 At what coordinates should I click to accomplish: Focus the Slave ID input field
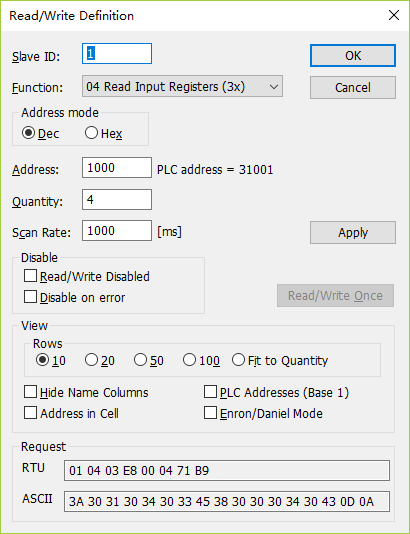pyautogui.click(x=117, y=53)
